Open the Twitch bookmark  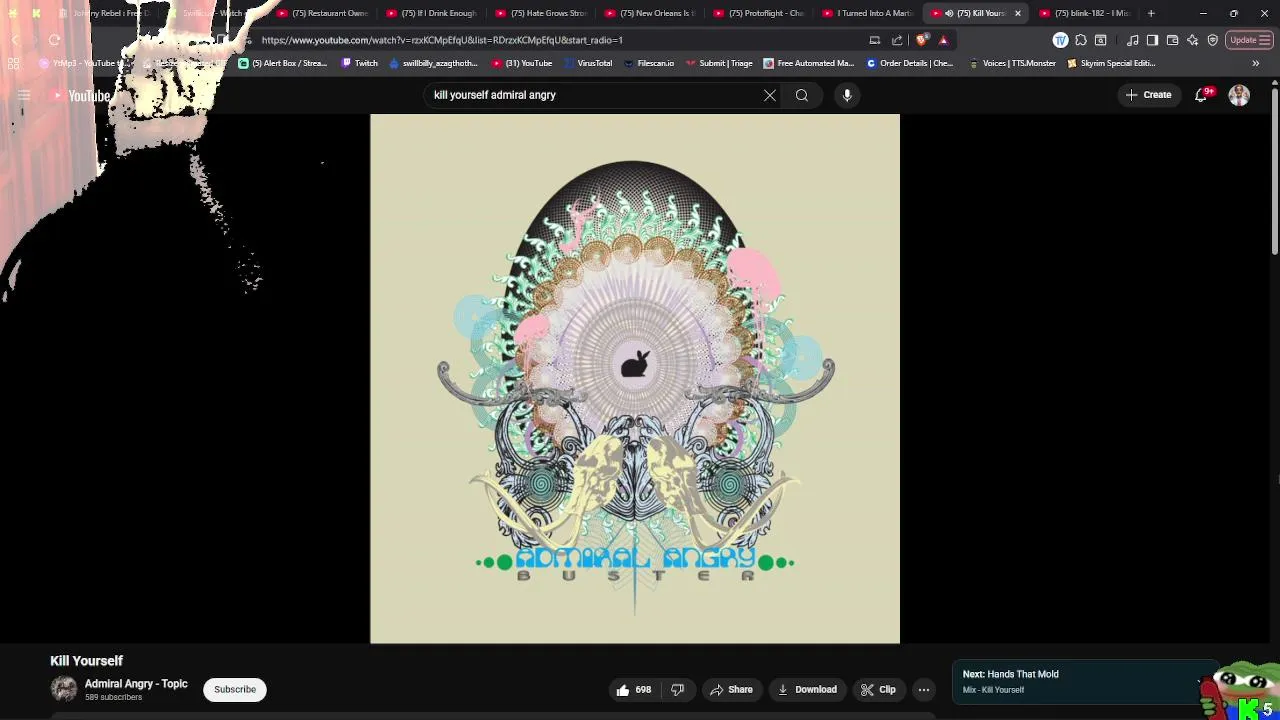[360, 63]
